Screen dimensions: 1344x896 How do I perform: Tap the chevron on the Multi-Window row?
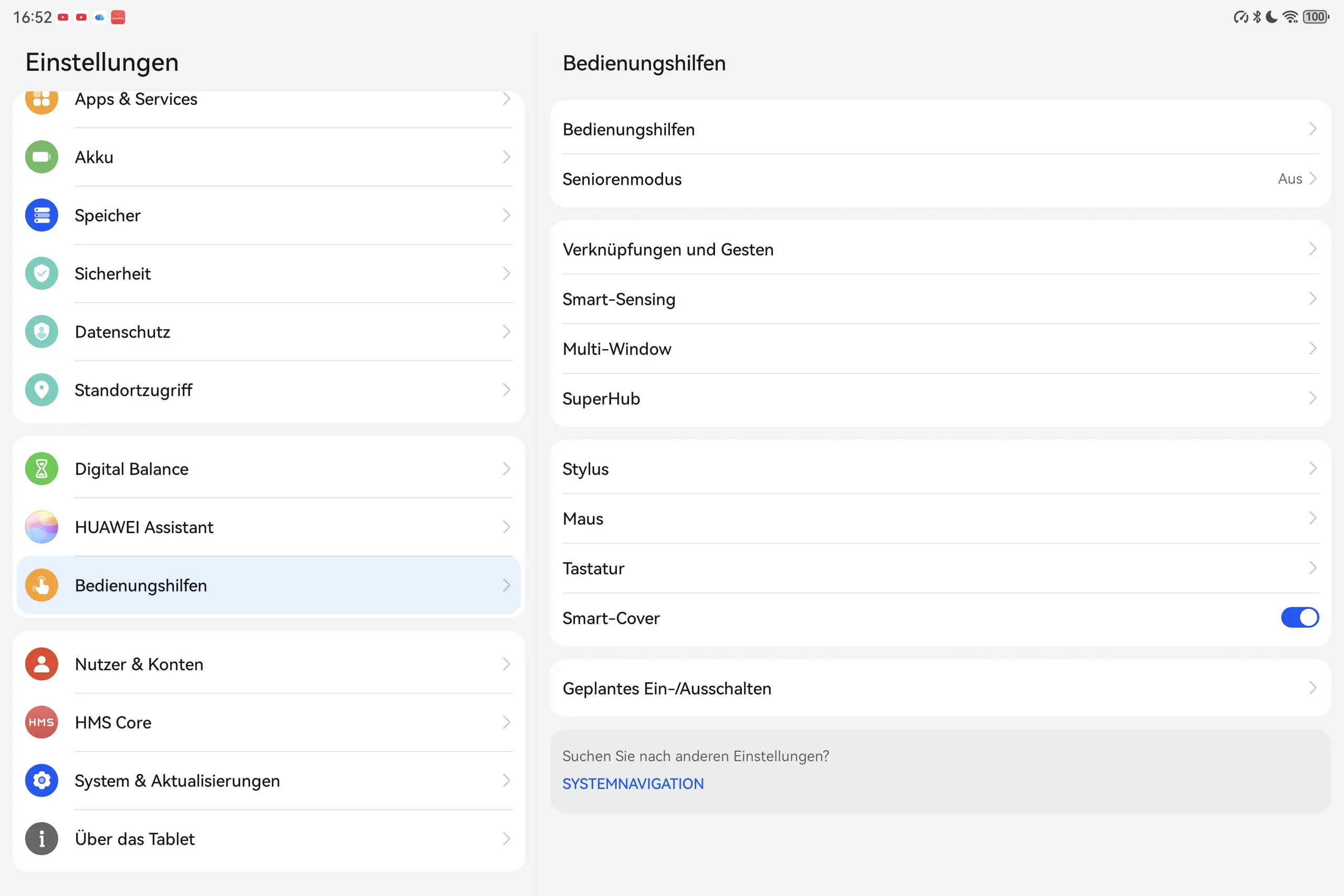click(1312, 349)
